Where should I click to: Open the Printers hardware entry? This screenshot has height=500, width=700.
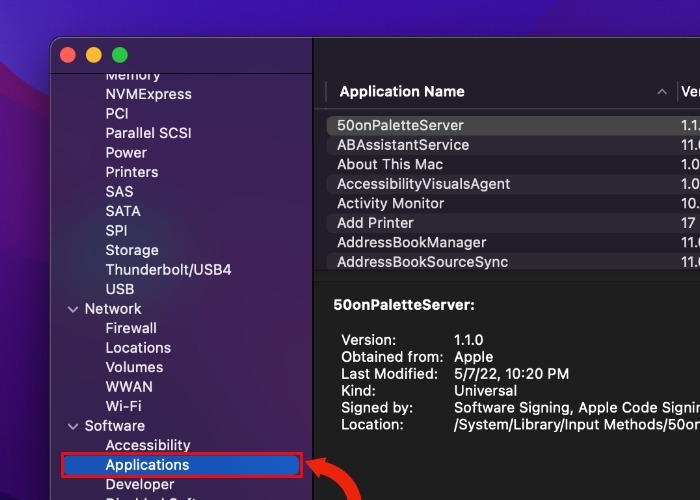pos(132,172)
